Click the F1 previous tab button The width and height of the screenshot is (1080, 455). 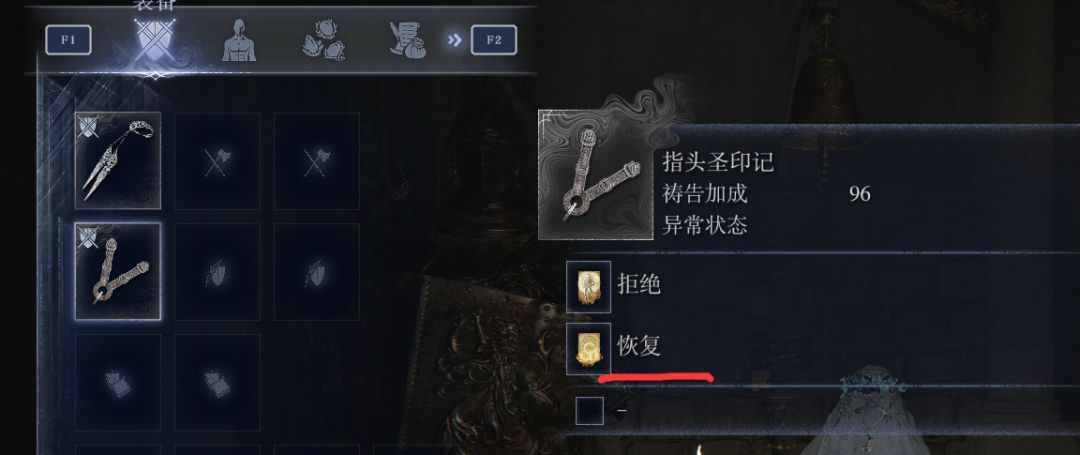pyautogui.click(x=68, y=40)
